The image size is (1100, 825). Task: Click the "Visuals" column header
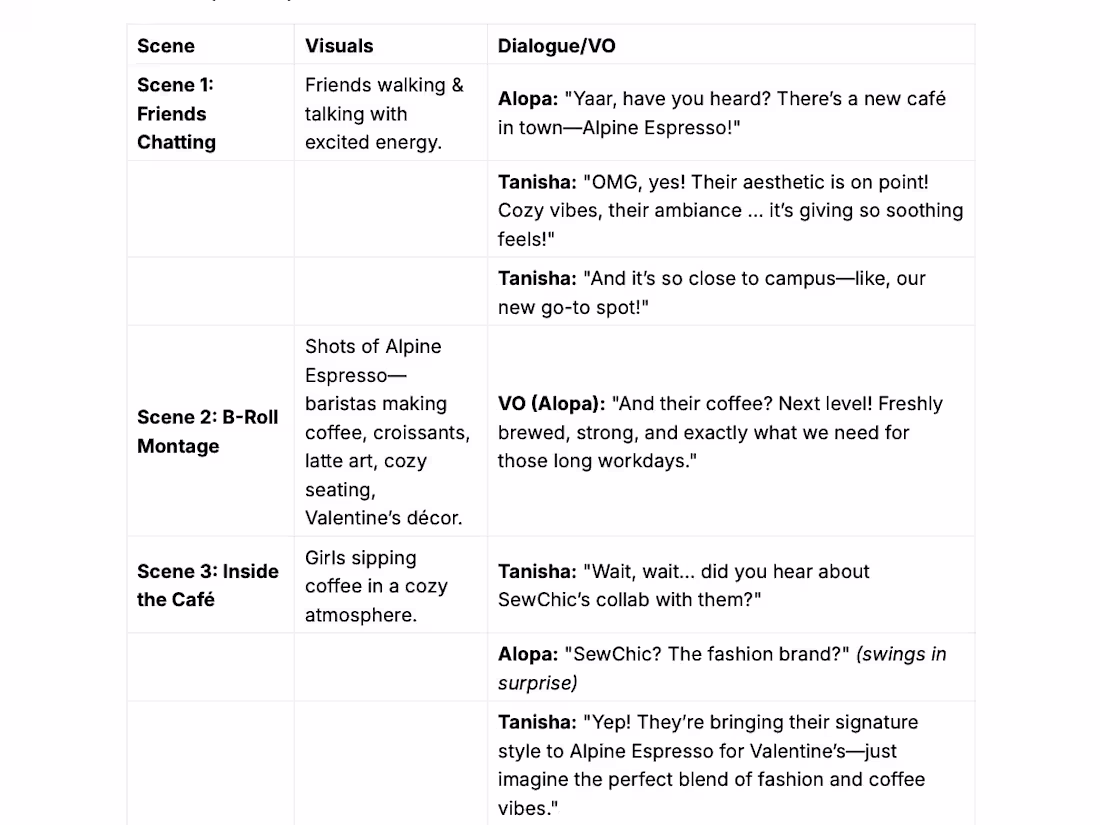coord(339,46)
